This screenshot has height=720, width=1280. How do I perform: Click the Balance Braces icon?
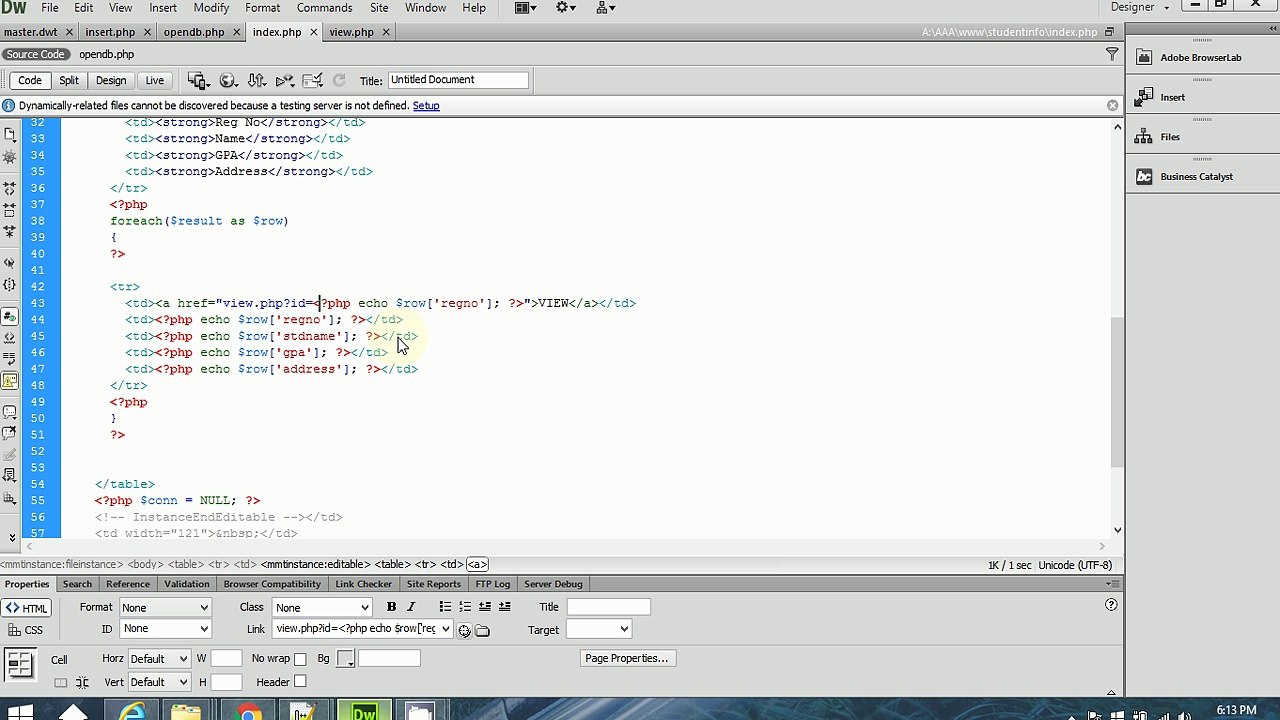click(x=10, y=285)
